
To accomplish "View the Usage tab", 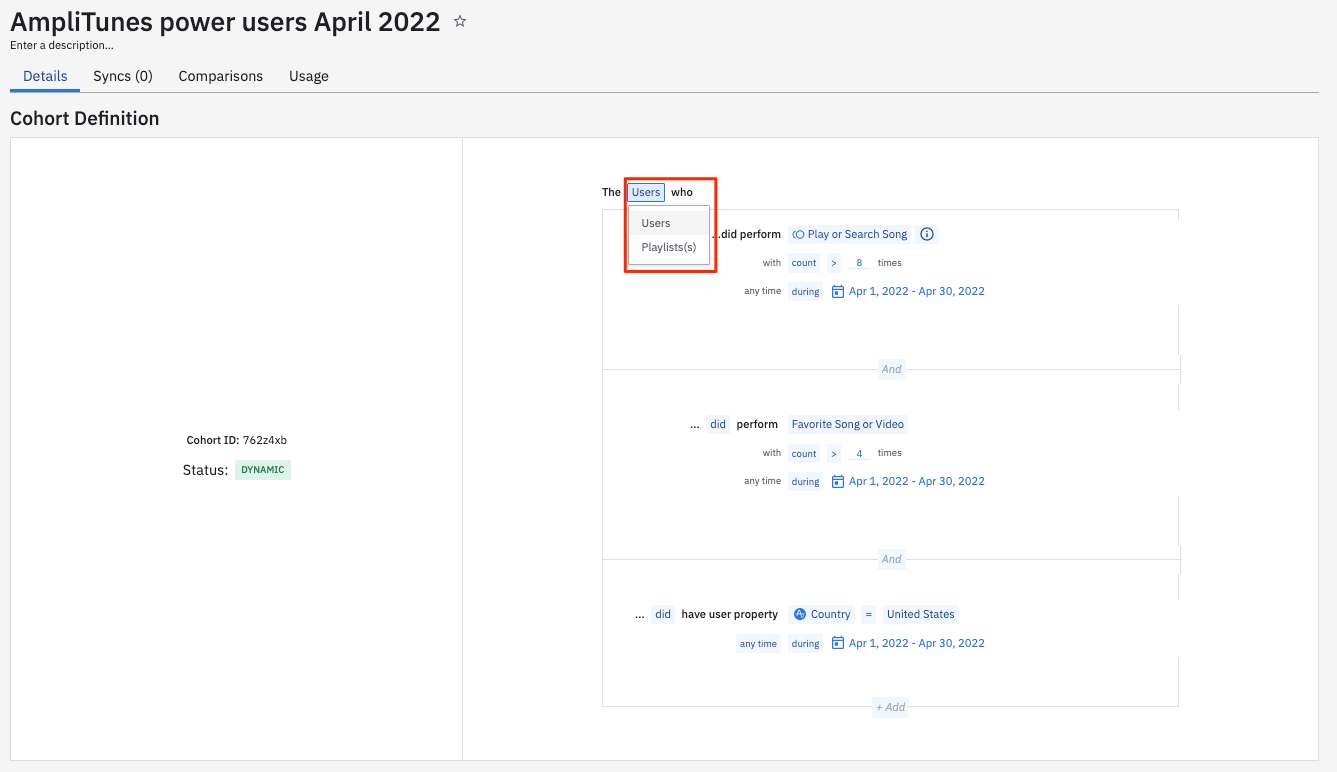I will (309, 76).
